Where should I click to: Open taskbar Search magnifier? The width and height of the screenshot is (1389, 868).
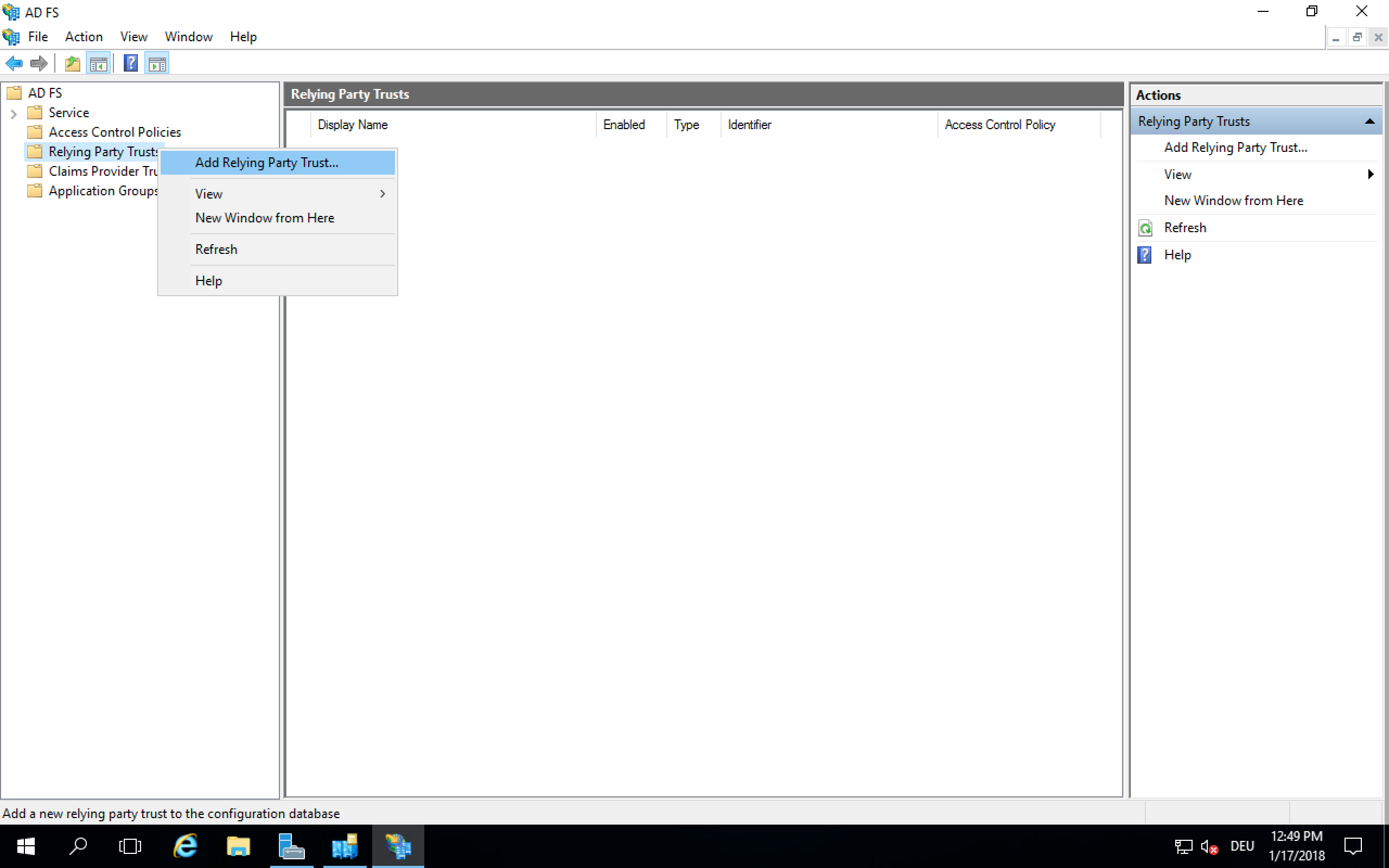78,846
